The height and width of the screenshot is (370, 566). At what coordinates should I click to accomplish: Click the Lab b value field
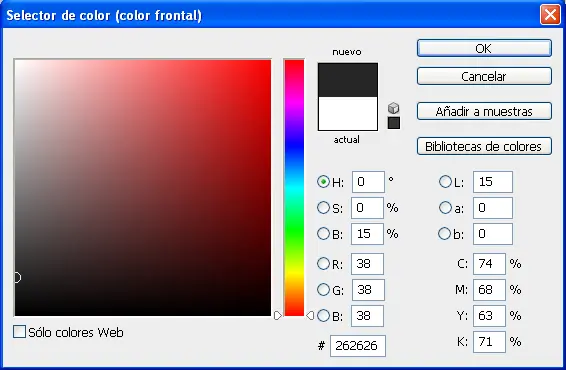tap(493, 234)
